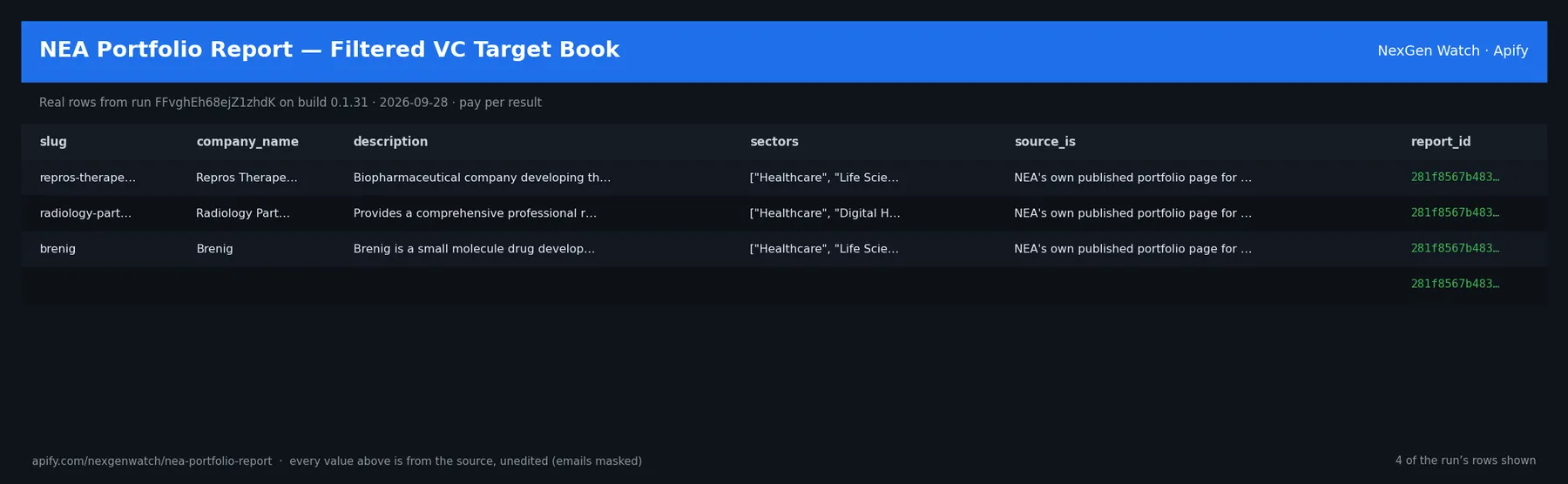The height and width of the screenshot is (484, 1568).
Task: Select the 'brenig' slug cell
Action: [x=57, y=249]
